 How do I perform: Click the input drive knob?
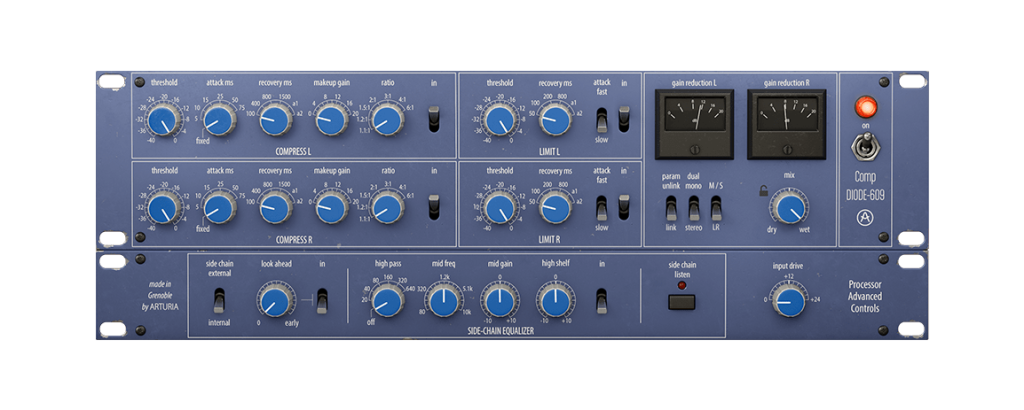790,300
